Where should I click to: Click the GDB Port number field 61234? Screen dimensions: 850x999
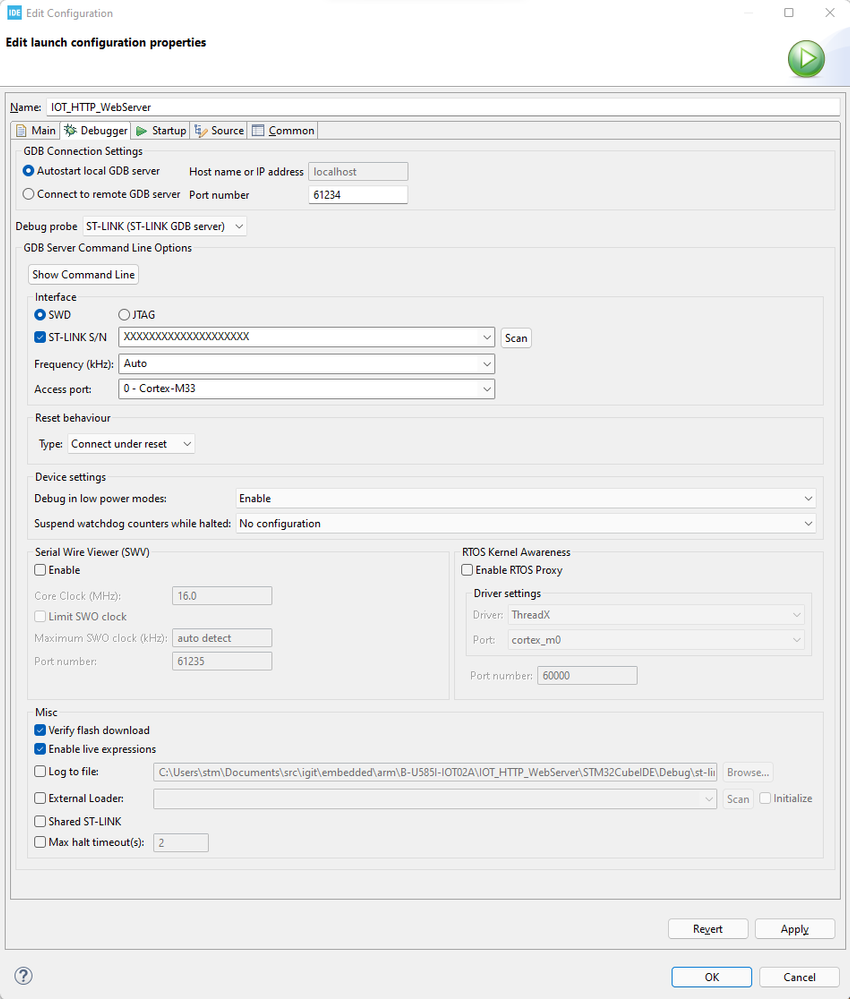(358, 195)
